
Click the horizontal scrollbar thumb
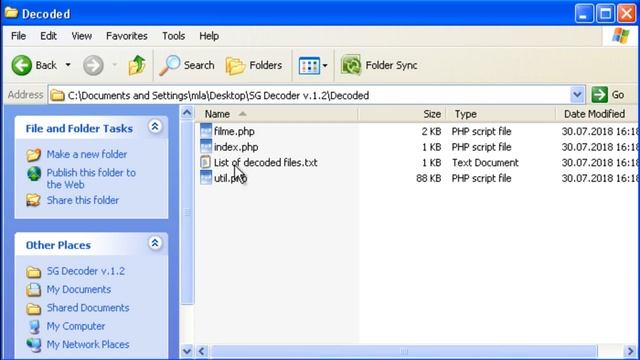(x=403, y=351)
